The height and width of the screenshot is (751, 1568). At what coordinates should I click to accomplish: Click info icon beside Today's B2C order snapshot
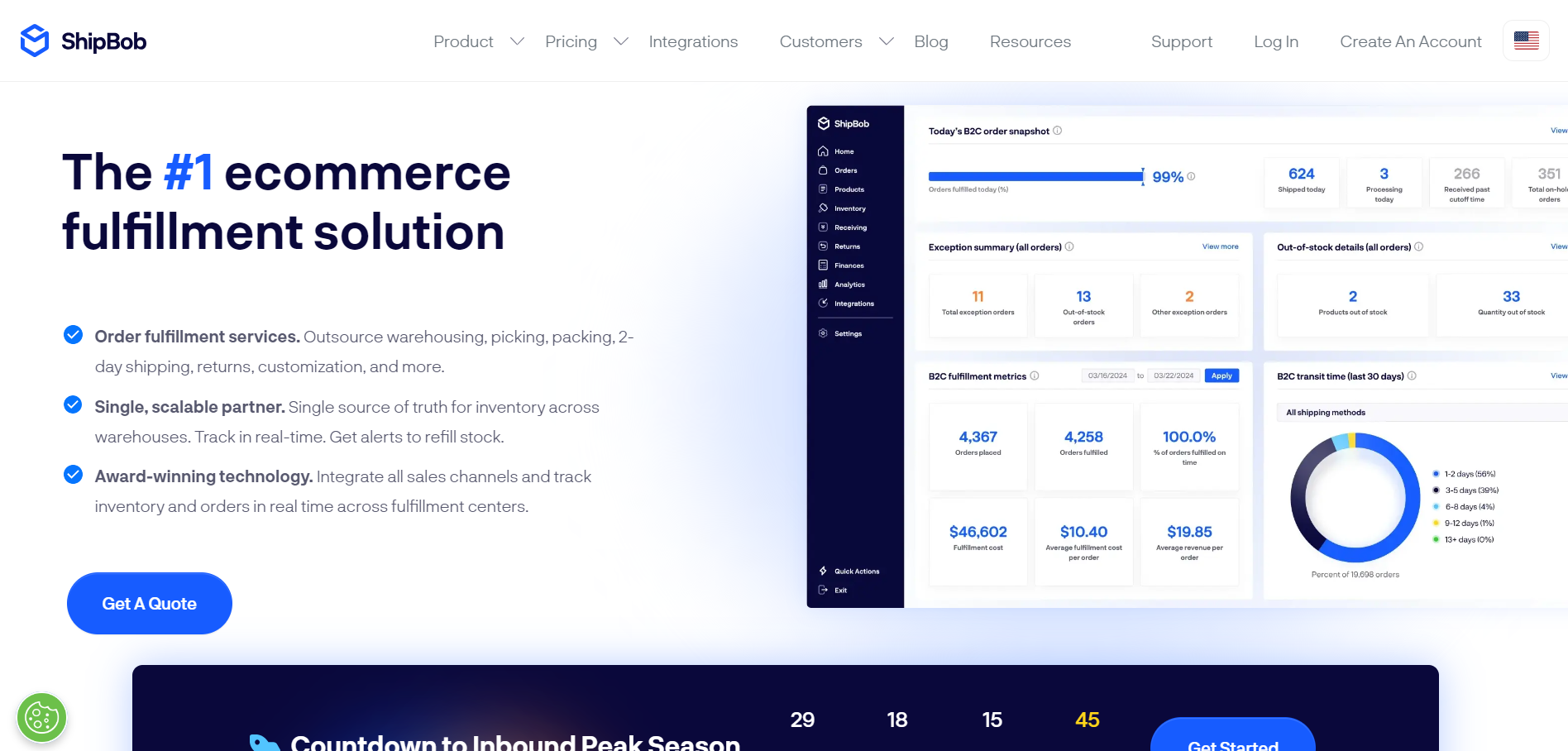tap(1057, 131)
